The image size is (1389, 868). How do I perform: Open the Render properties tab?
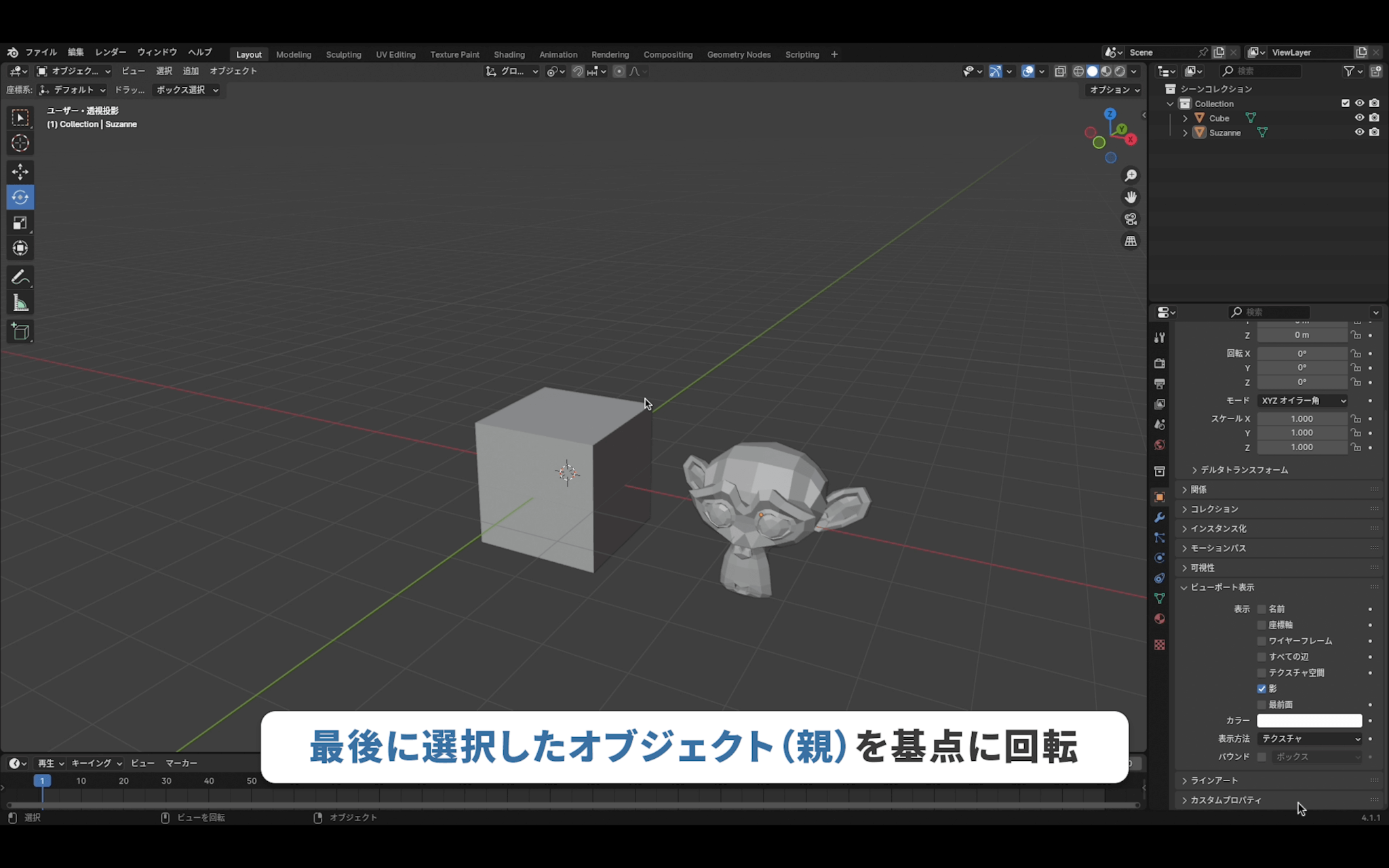point(1160,363)
